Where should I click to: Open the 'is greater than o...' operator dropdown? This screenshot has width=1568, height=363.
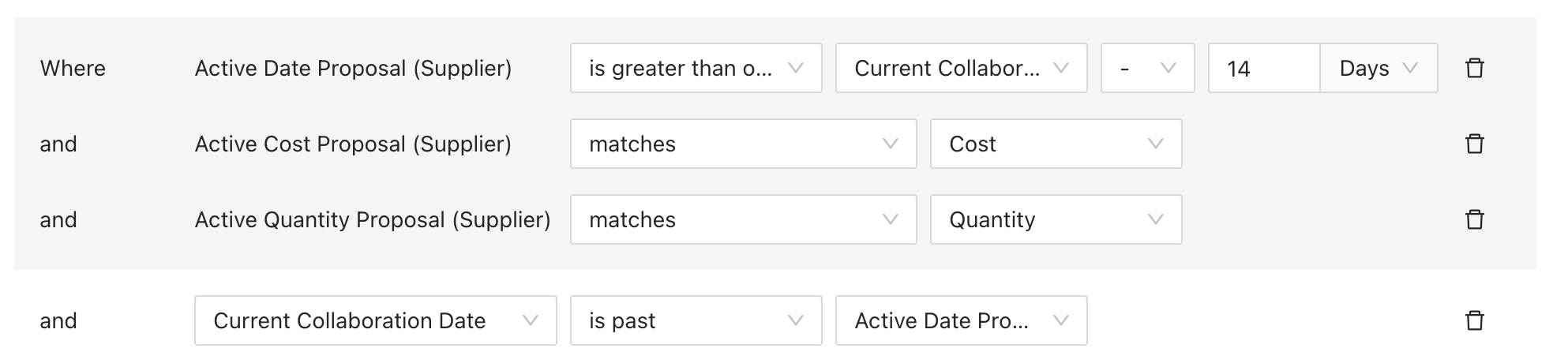click(696, 68)
